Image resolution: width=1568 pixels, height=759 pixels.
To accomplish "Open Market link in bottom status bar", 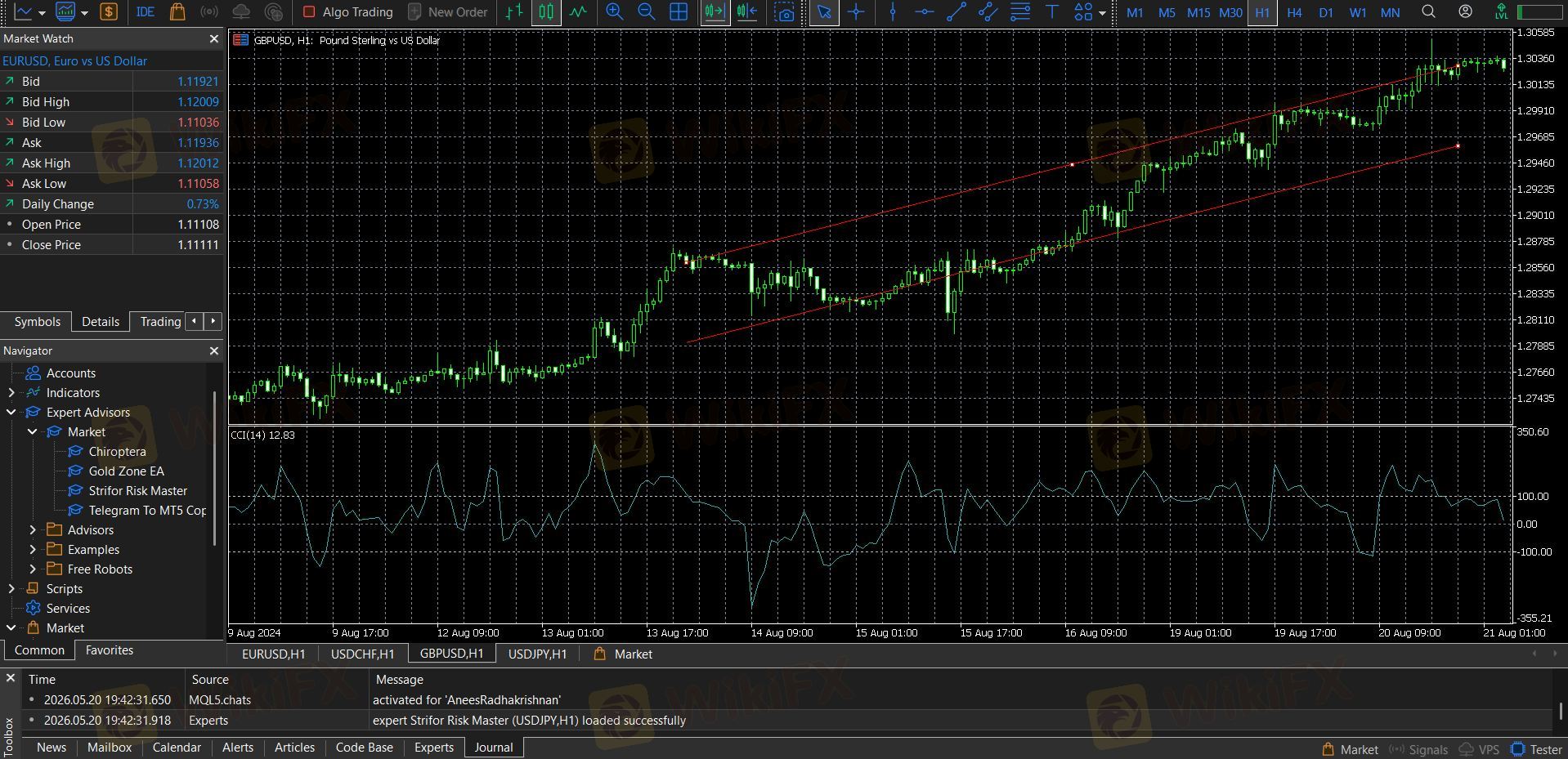I will tap(1350, 749).
